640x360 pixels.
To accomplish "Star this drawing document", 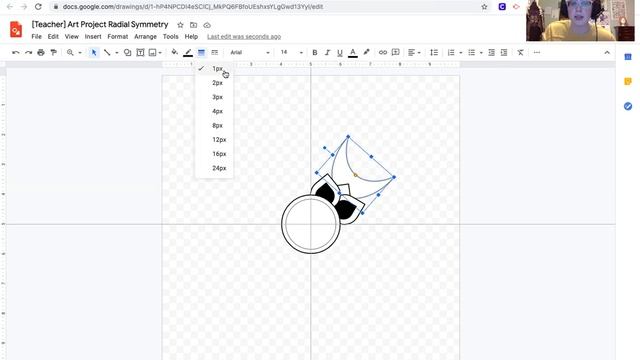I will point(180,25).
